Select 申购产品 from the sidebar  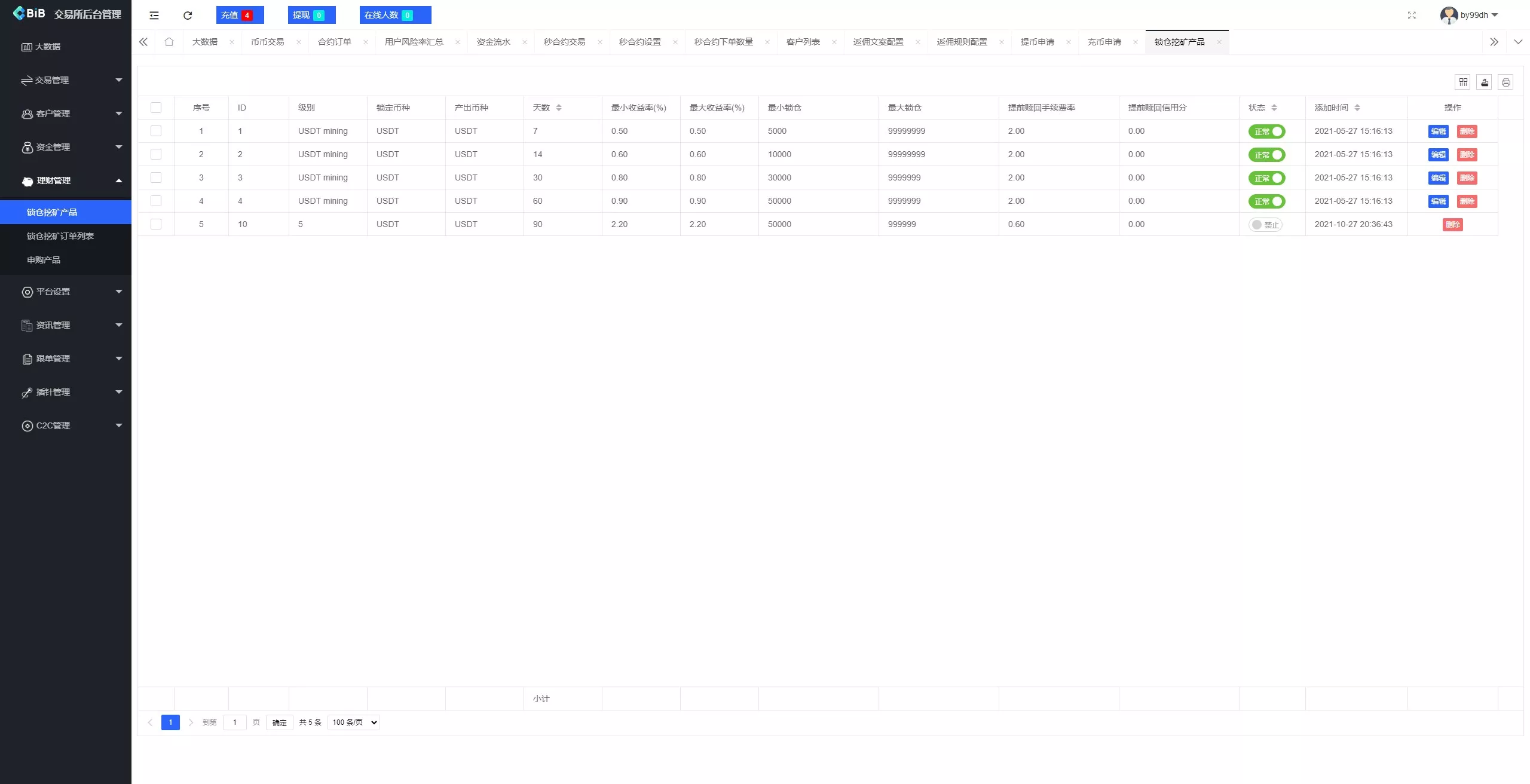pos(44,259)
